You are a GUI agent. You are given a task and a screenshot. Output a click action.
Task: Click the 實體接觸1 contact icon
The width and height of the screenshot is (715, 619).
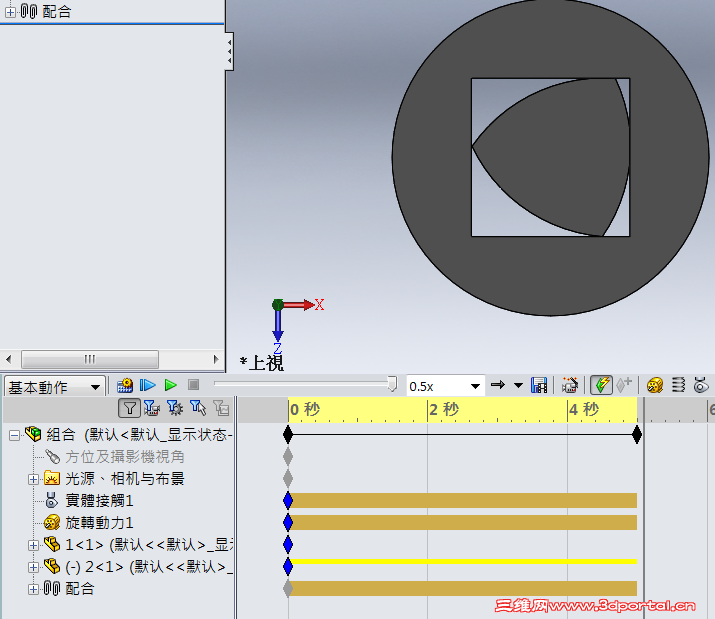(x=52, y=500)
